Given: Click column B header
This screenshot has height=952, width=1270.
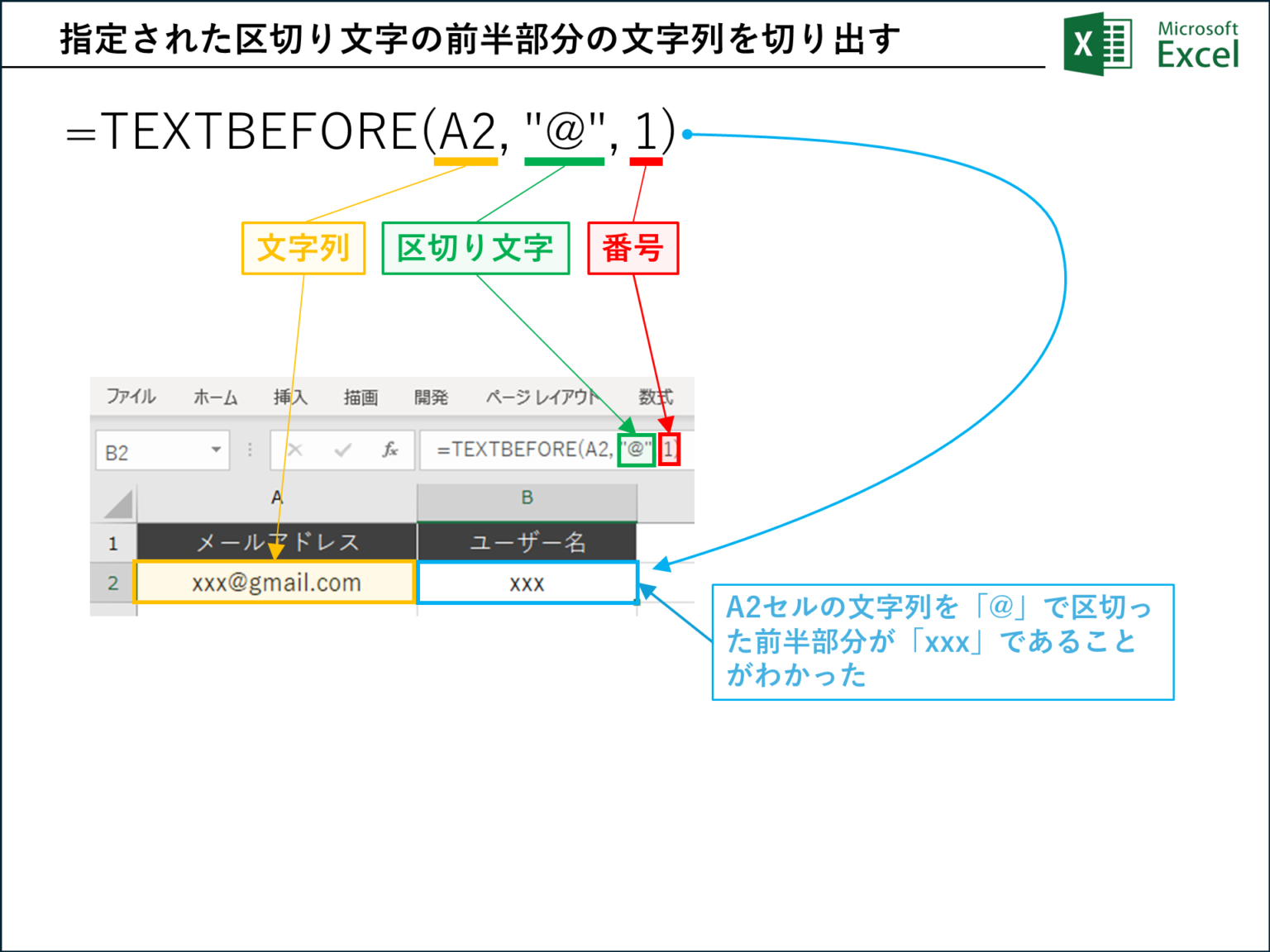Looking at the screenshot, I should pyautogui.click(x=528, y=497).
